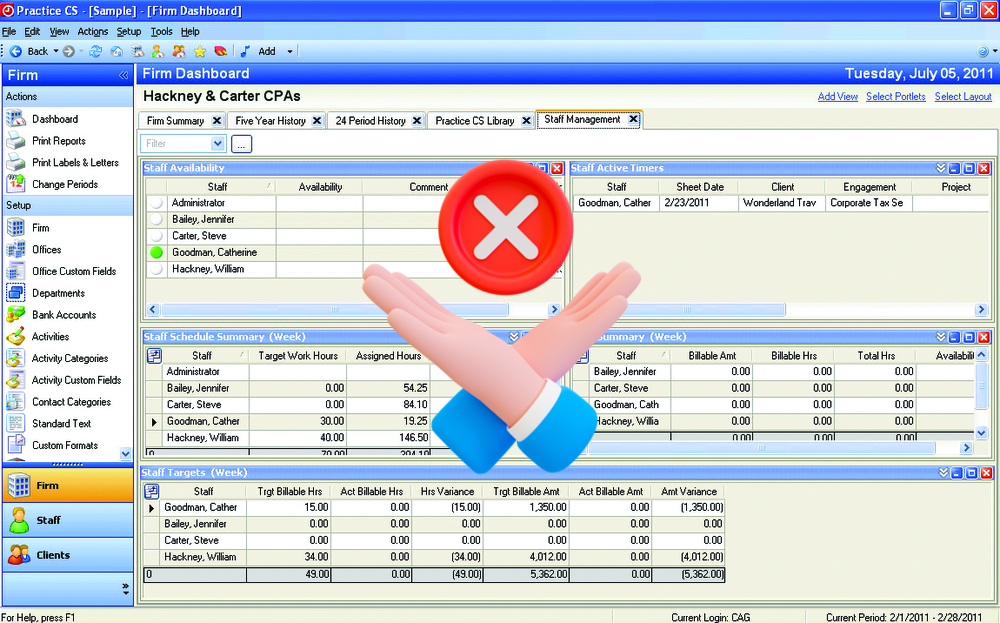Screen dimensions: 1000x623
Task: Click sidebar Setup list scroll down arrow
Action: (125, 454)
